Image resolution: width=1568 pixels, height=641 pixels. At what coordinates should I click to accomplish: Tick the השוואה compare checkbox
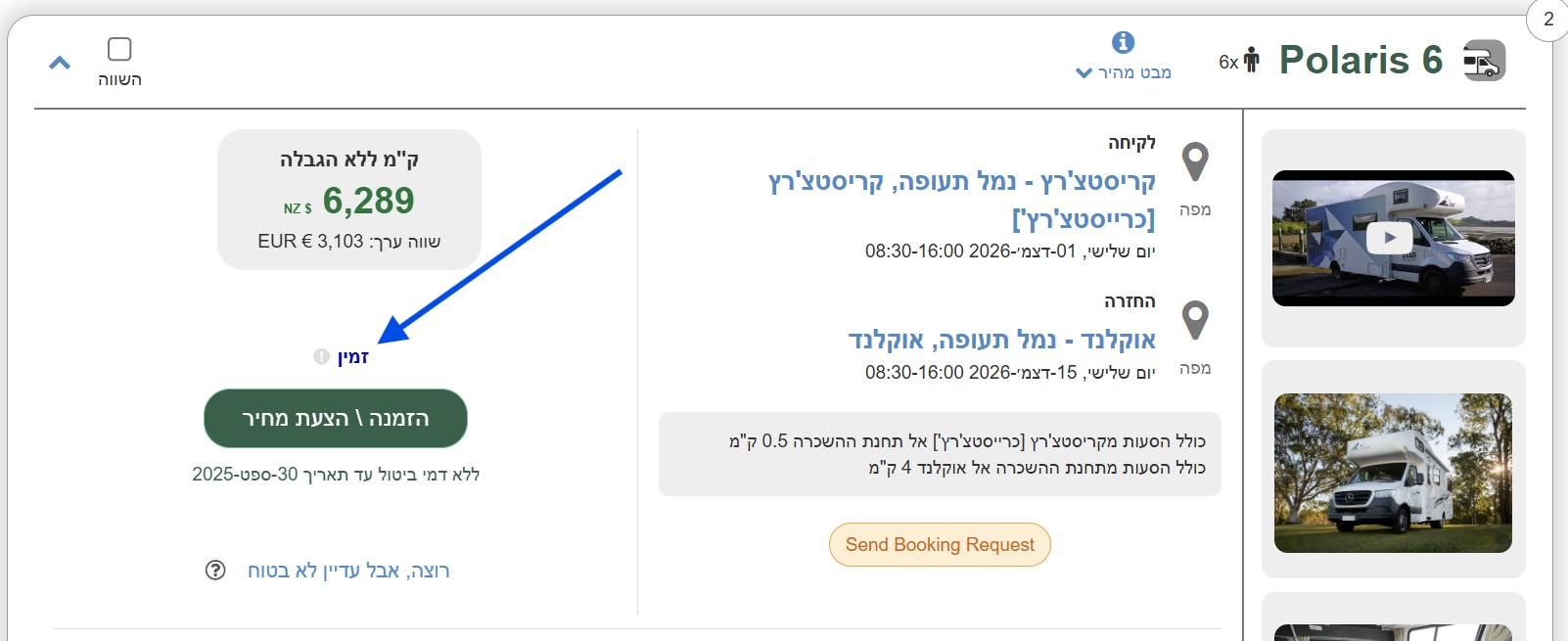(119, 49)
